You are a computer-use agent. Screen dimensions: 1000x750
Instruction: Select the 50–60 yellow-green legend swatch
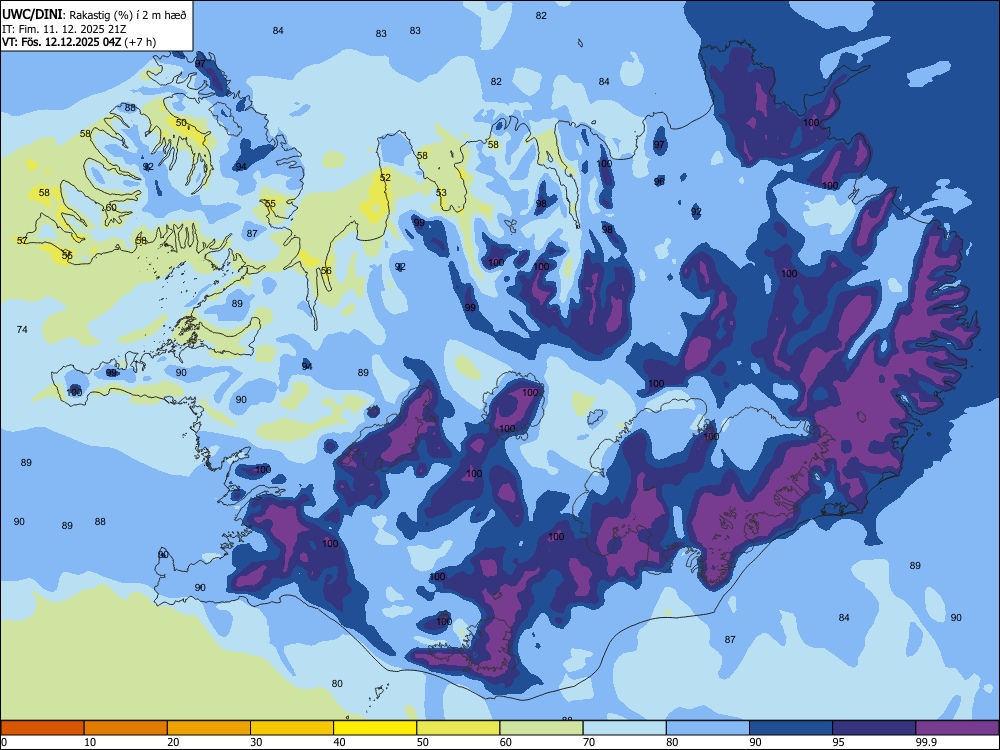(459, 728)
